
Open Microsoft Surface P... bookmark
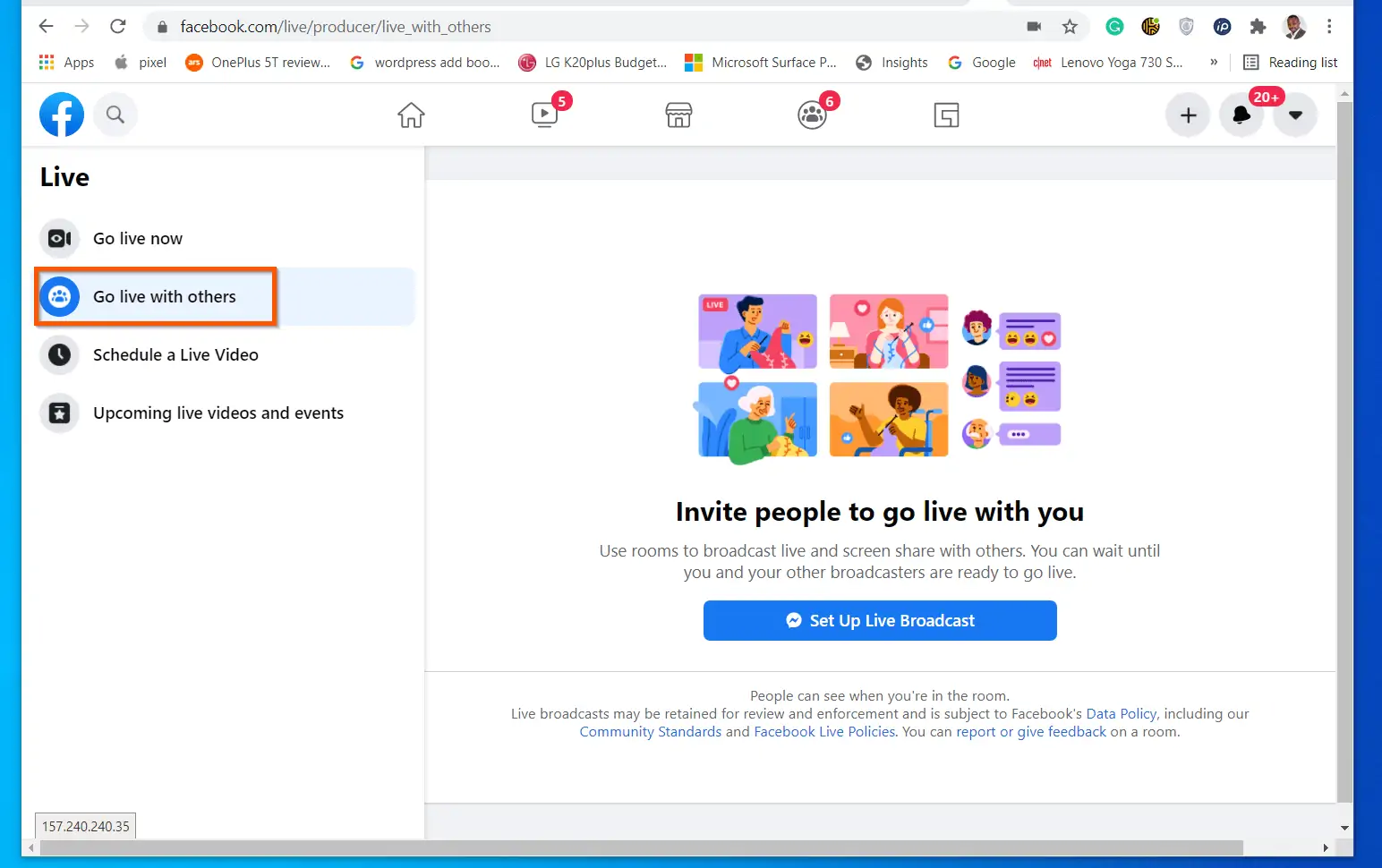pyautogui.click(x=761, y=62)
